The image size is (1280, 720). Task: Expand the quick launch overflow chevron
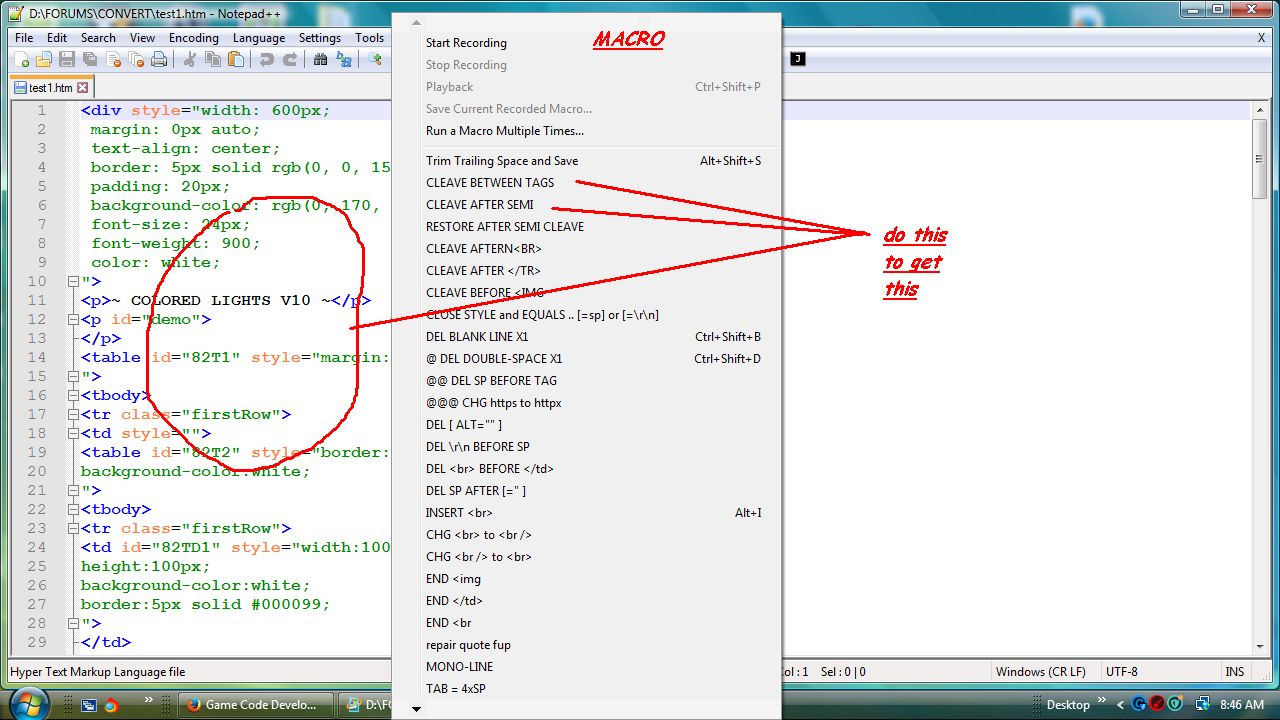[x=149, y=700]
